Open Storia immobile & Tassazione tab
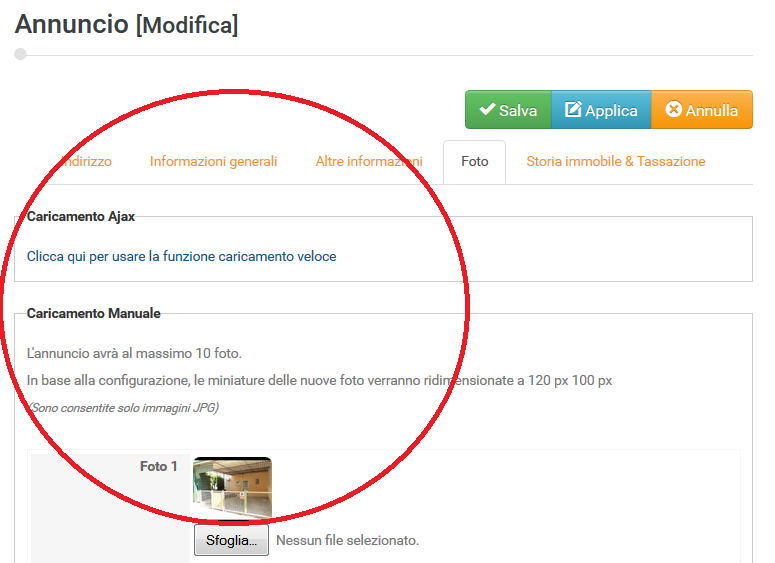 615,161
